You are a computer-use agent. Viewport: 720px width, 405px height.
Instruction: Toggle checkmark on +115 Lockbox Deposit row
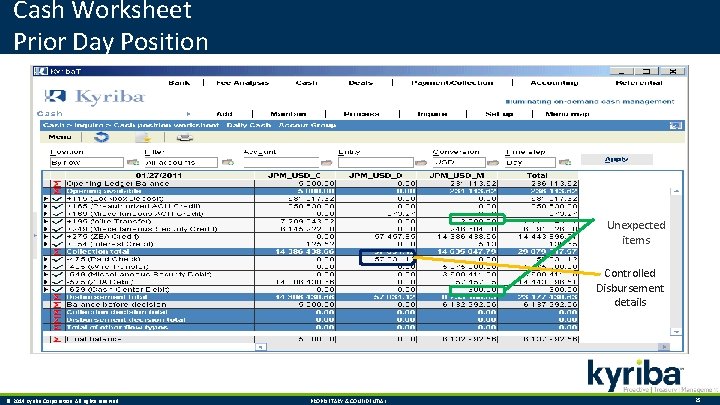57,198
